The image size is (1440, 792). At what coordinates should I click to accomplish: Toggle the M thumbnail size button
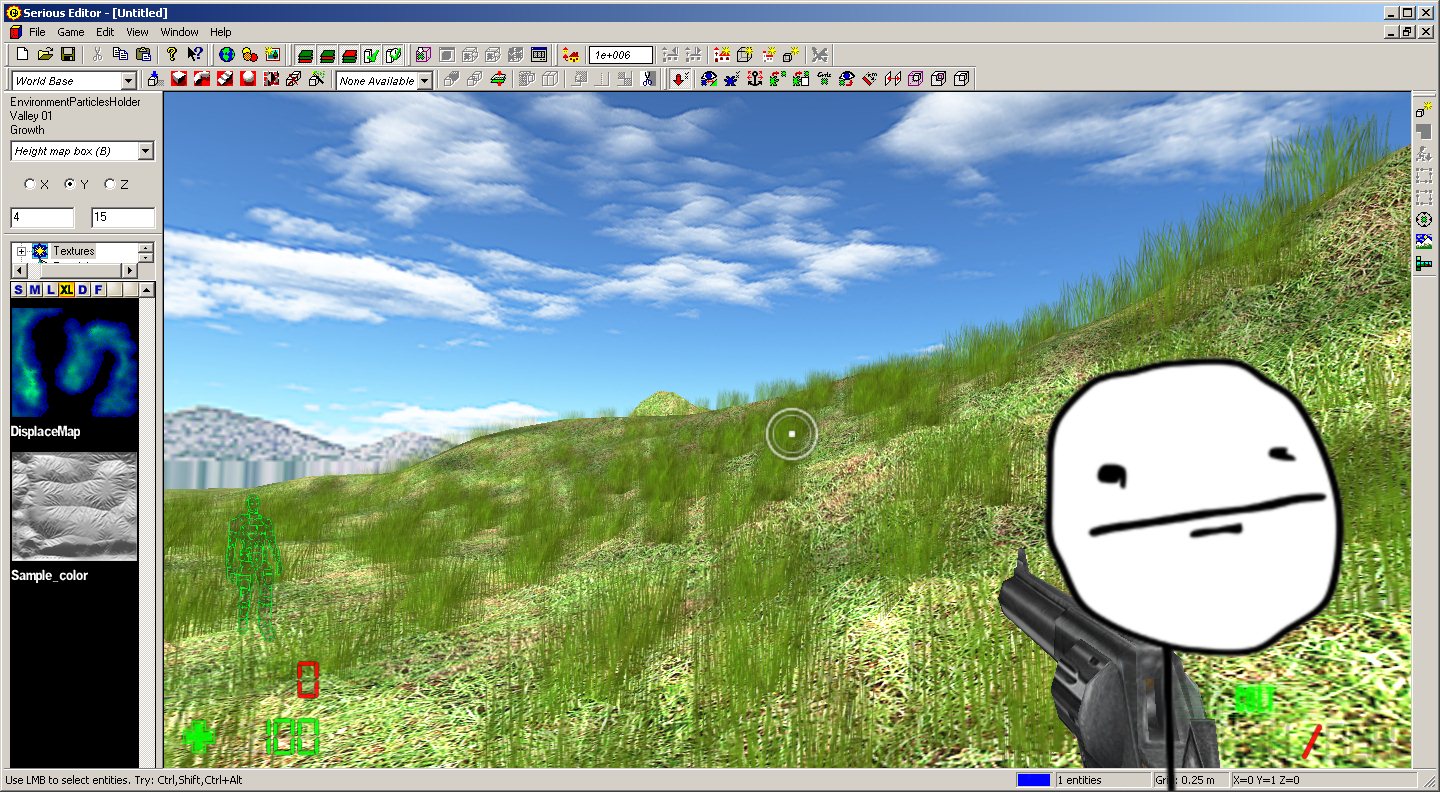pos(34,290)
